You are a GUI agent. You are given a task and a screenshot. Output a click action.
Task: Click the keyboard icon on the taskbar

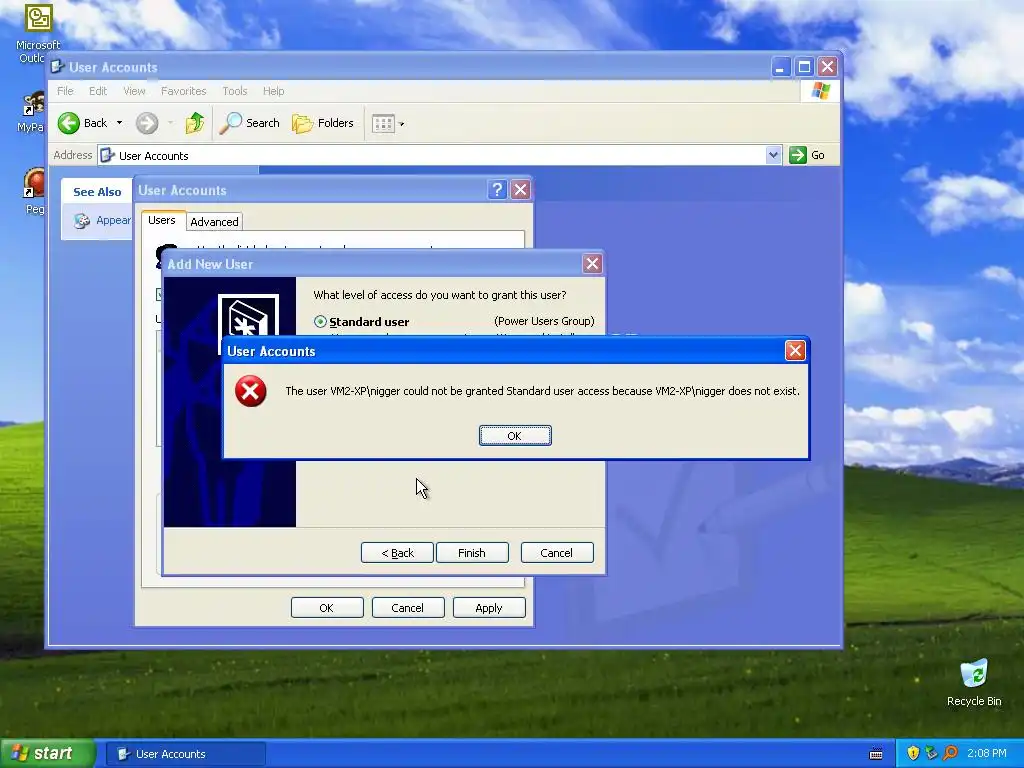[x=876, y=754]
